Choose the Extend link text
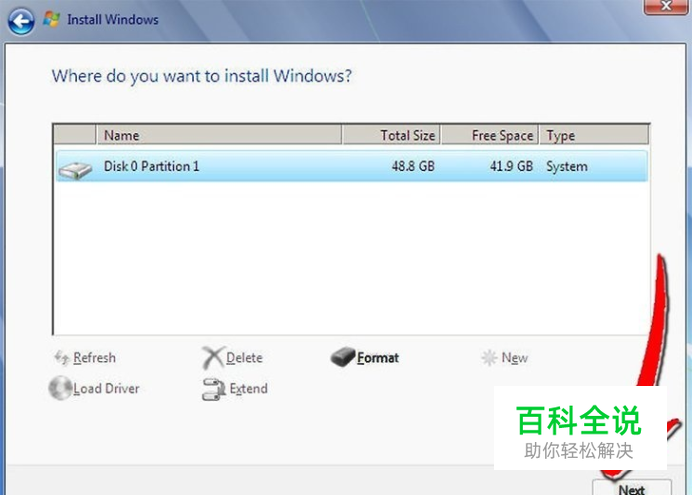The width and height of the screenshot is (692, 495). tap(248, 389)
